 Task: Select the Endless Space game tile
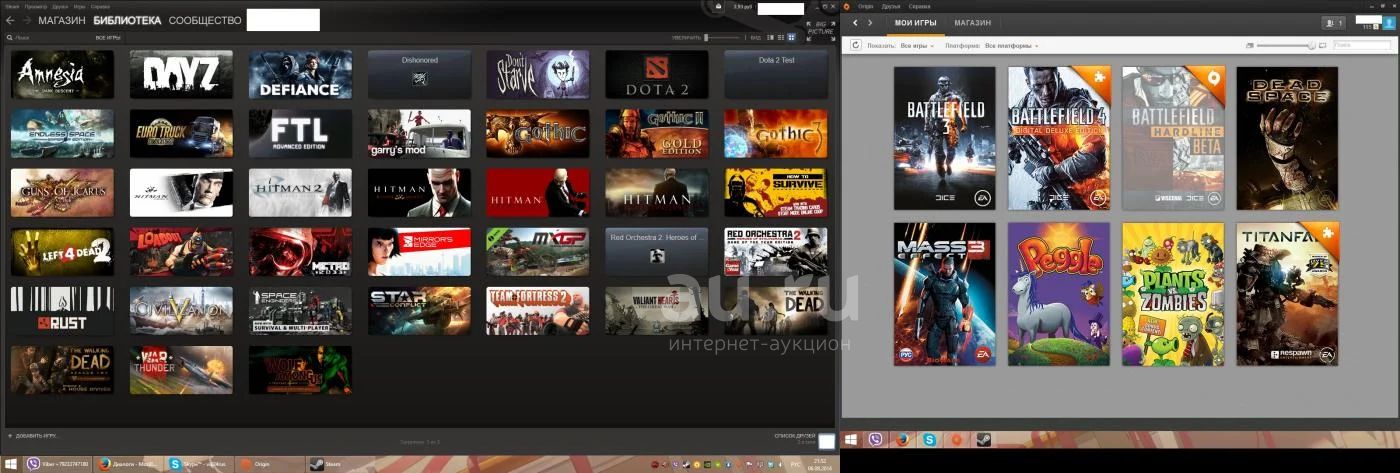point(62,134)
